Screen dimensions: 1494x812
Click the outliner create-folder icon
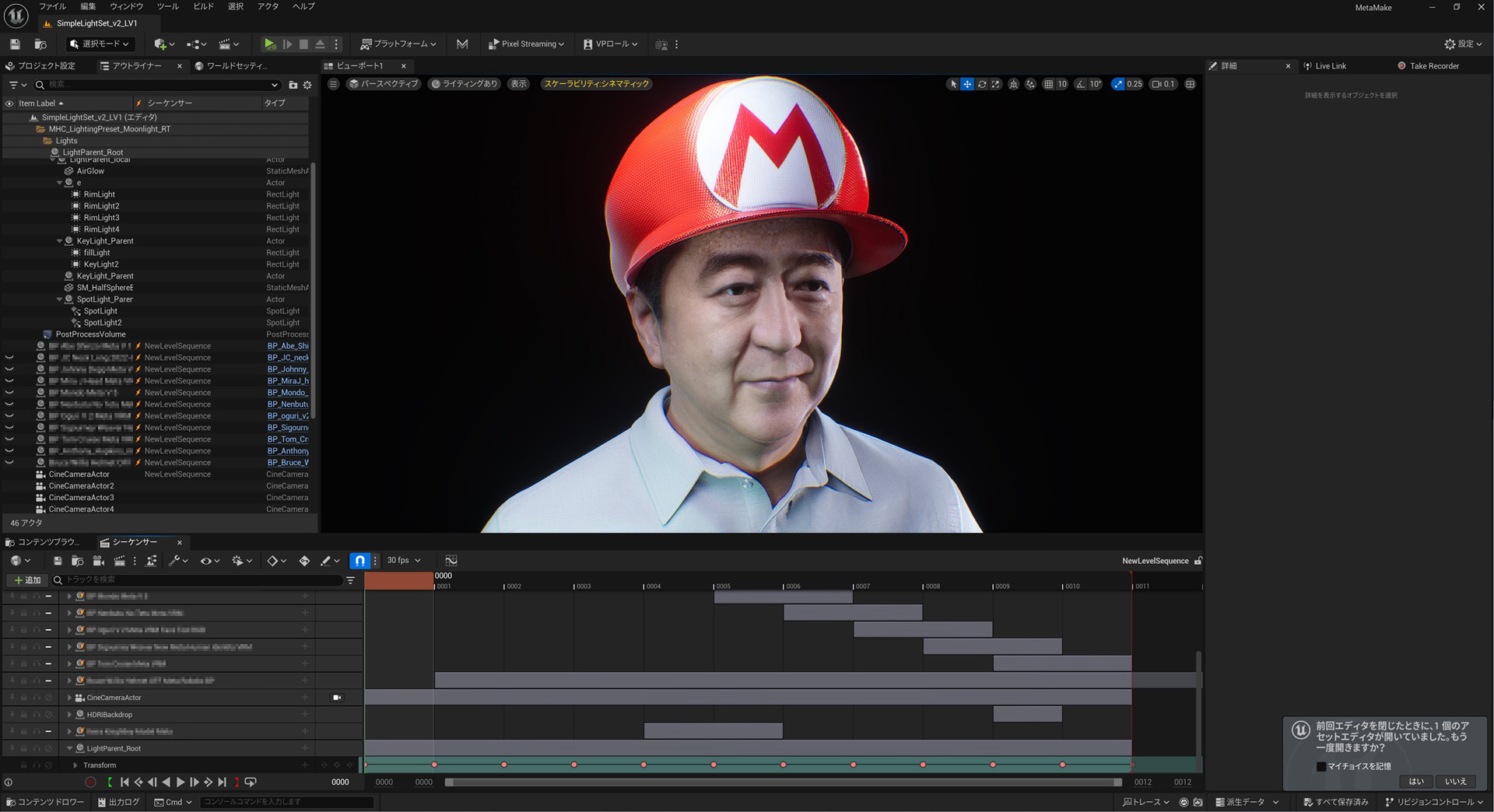click(293, 85)
